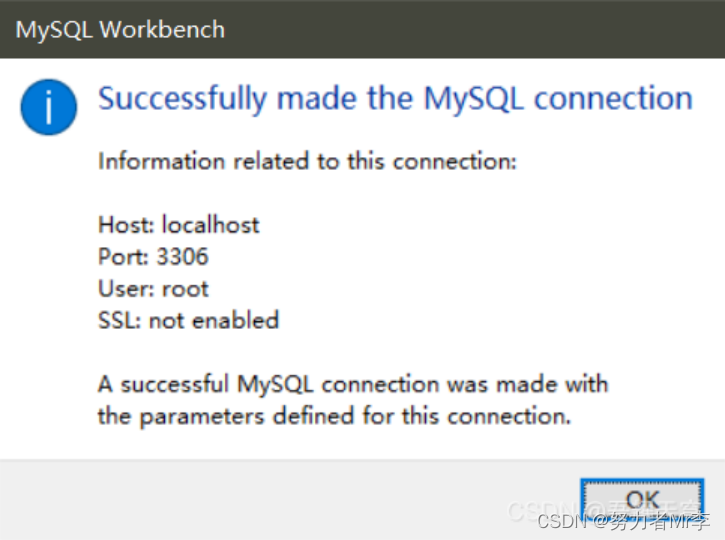This screenshot has height=540, width=725.
Task: Click the gray footer left of OK
Action: click(x=287, y=500)
